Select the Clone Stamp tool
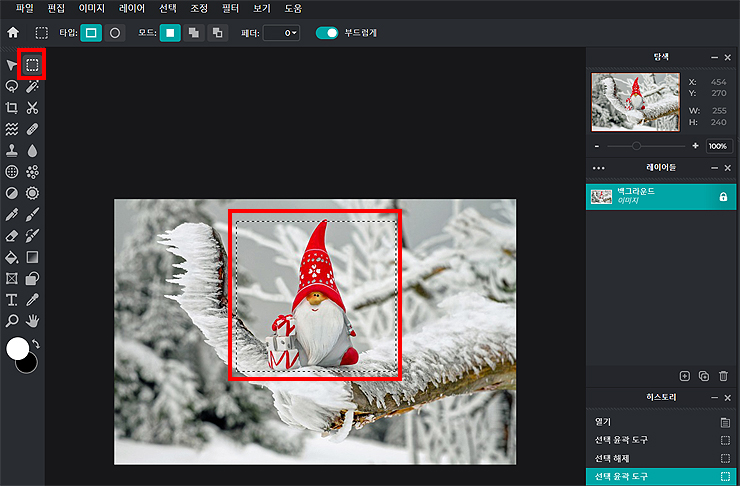 click(x=11, y=151)
